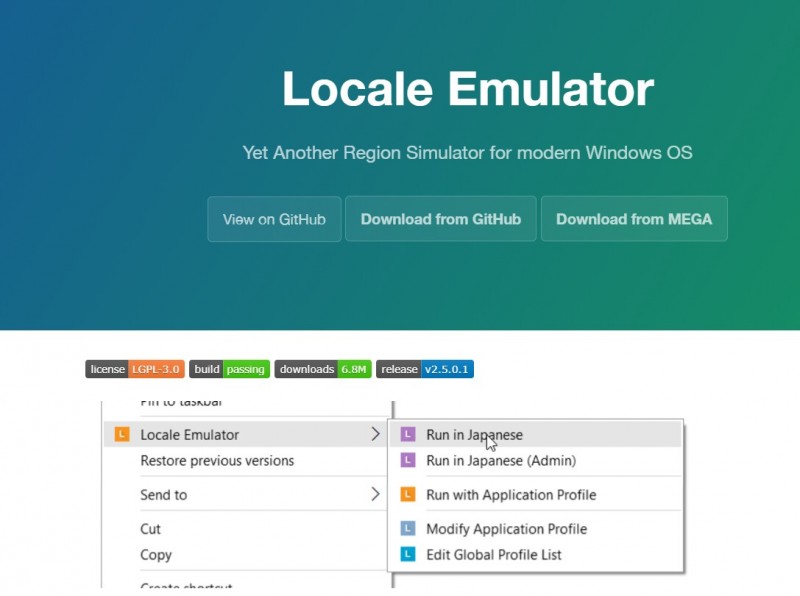The height and width of the screenshot is (596, 800).
Task: Choose Run in Japanese
Action: [535, 434]
